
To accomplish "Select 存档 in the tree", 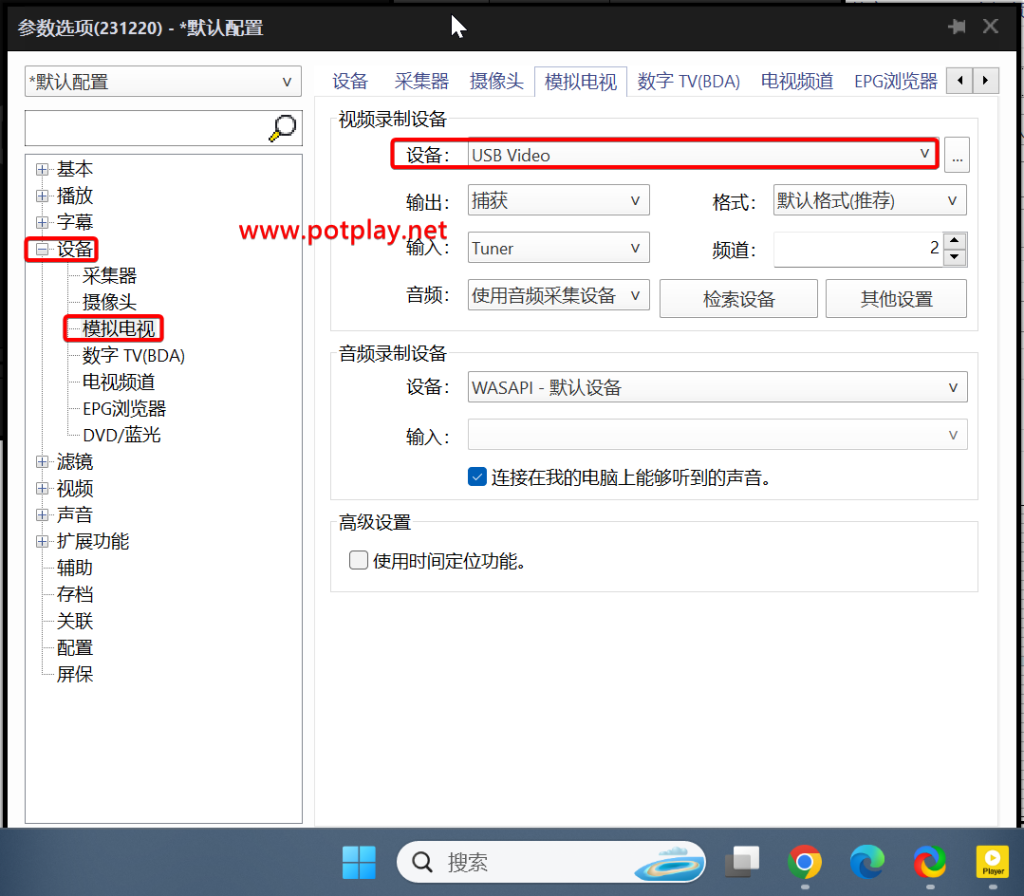I will (x=74, y=595).
